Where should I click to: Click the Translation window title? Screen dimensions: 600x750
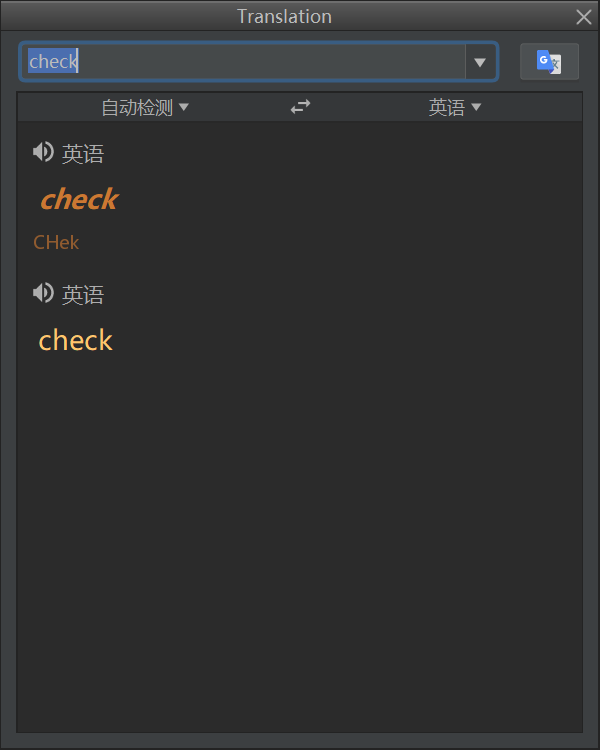tap(284, 16)
